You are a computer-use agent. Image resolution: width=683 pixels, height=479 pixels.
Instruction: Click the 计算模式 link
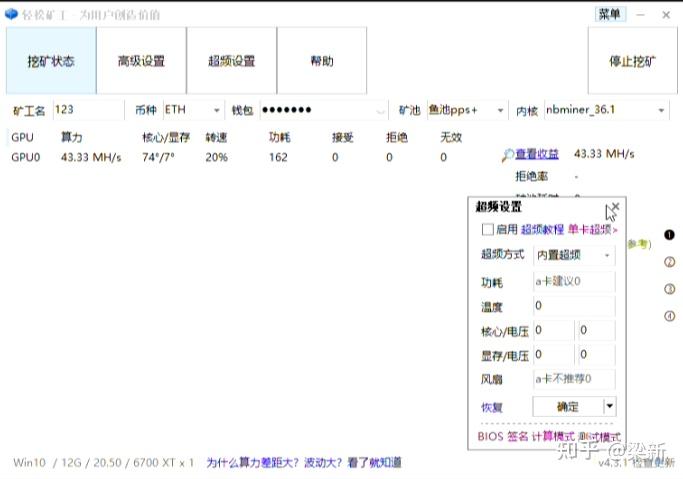553,436
